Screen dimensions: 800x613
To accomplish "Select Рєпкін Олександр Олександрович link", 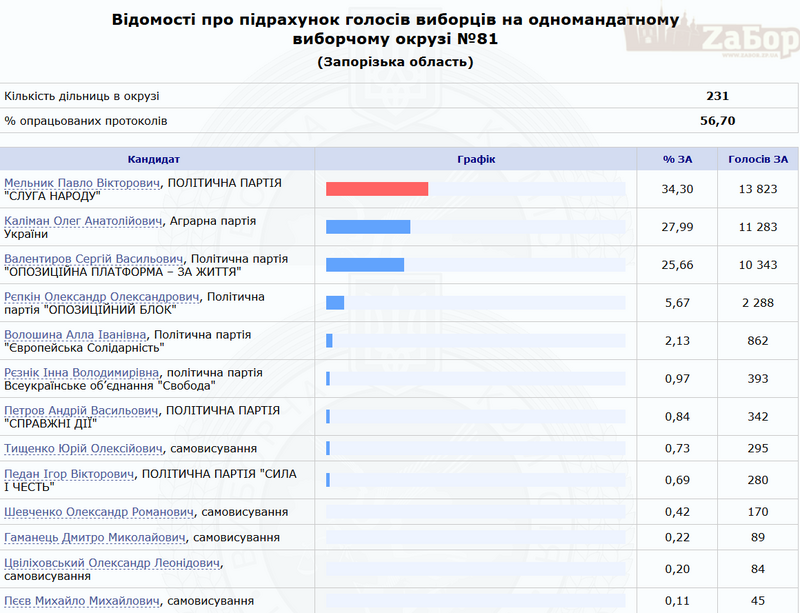I will (102, 296).
